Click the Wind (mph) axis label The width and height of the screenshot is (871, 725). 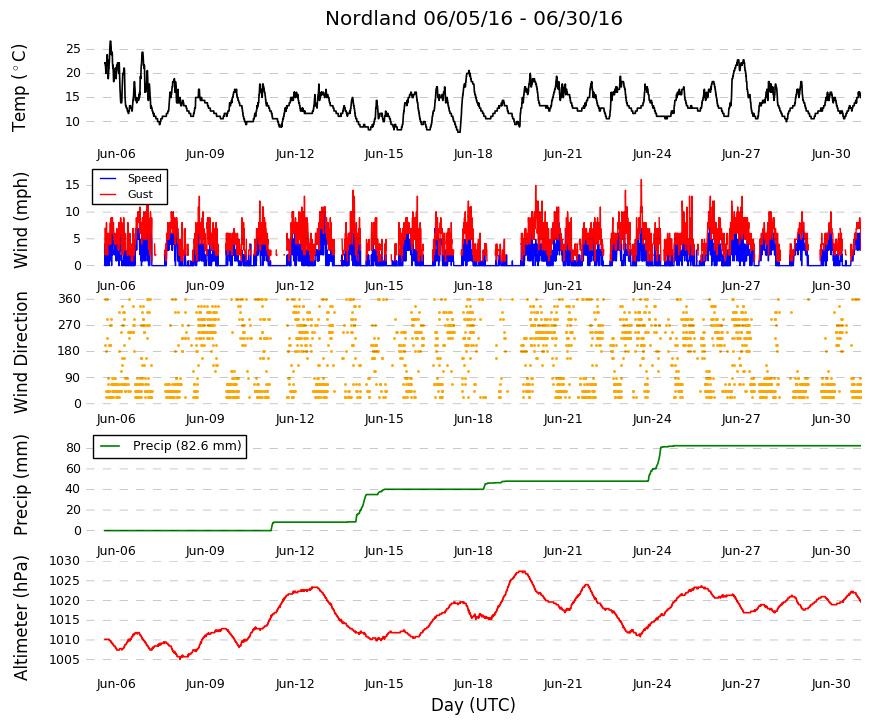pos(20,221)
